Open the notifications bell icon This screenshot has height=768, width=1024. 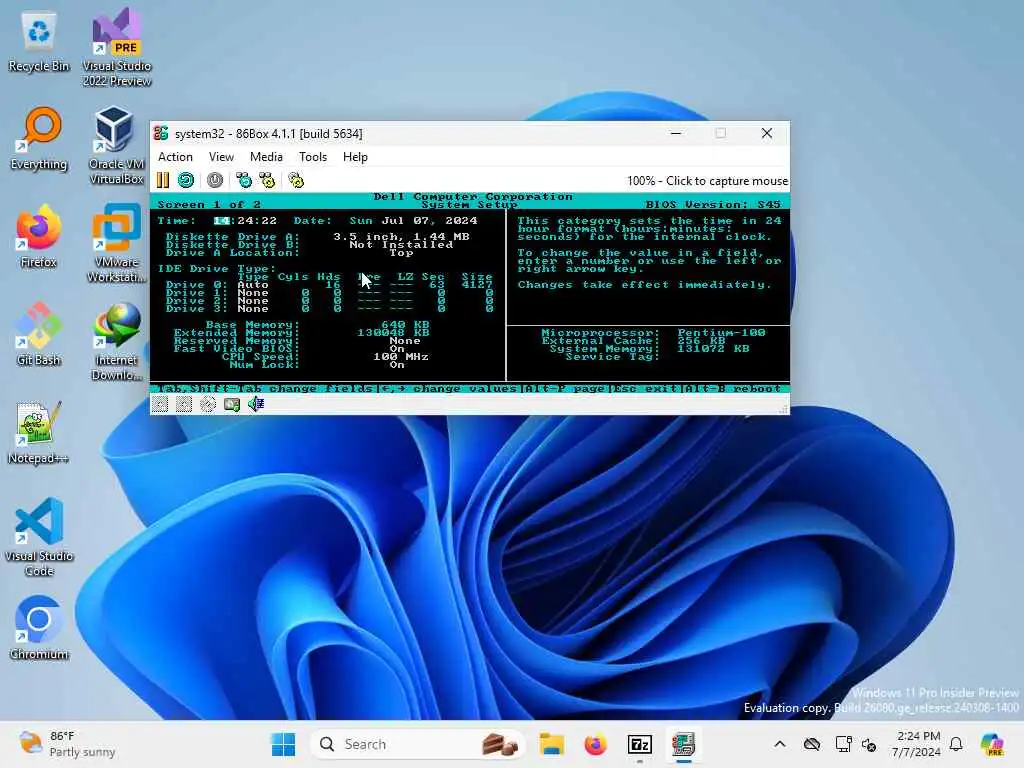(x=956, y=744)
